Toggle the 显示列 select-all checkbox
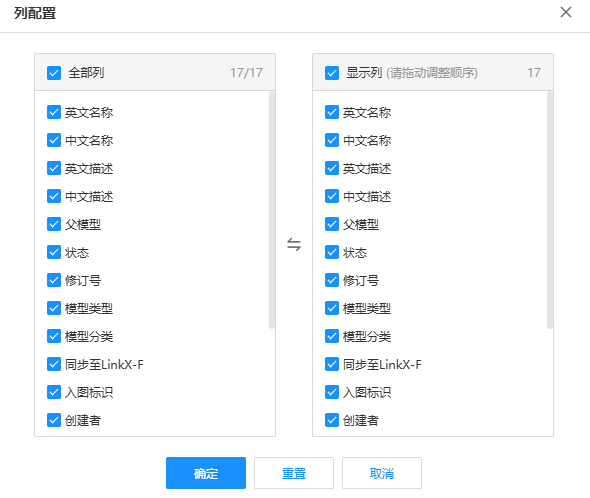Image resolution: width=590 pixels, height=498 pixels. [x=332, y=73]
